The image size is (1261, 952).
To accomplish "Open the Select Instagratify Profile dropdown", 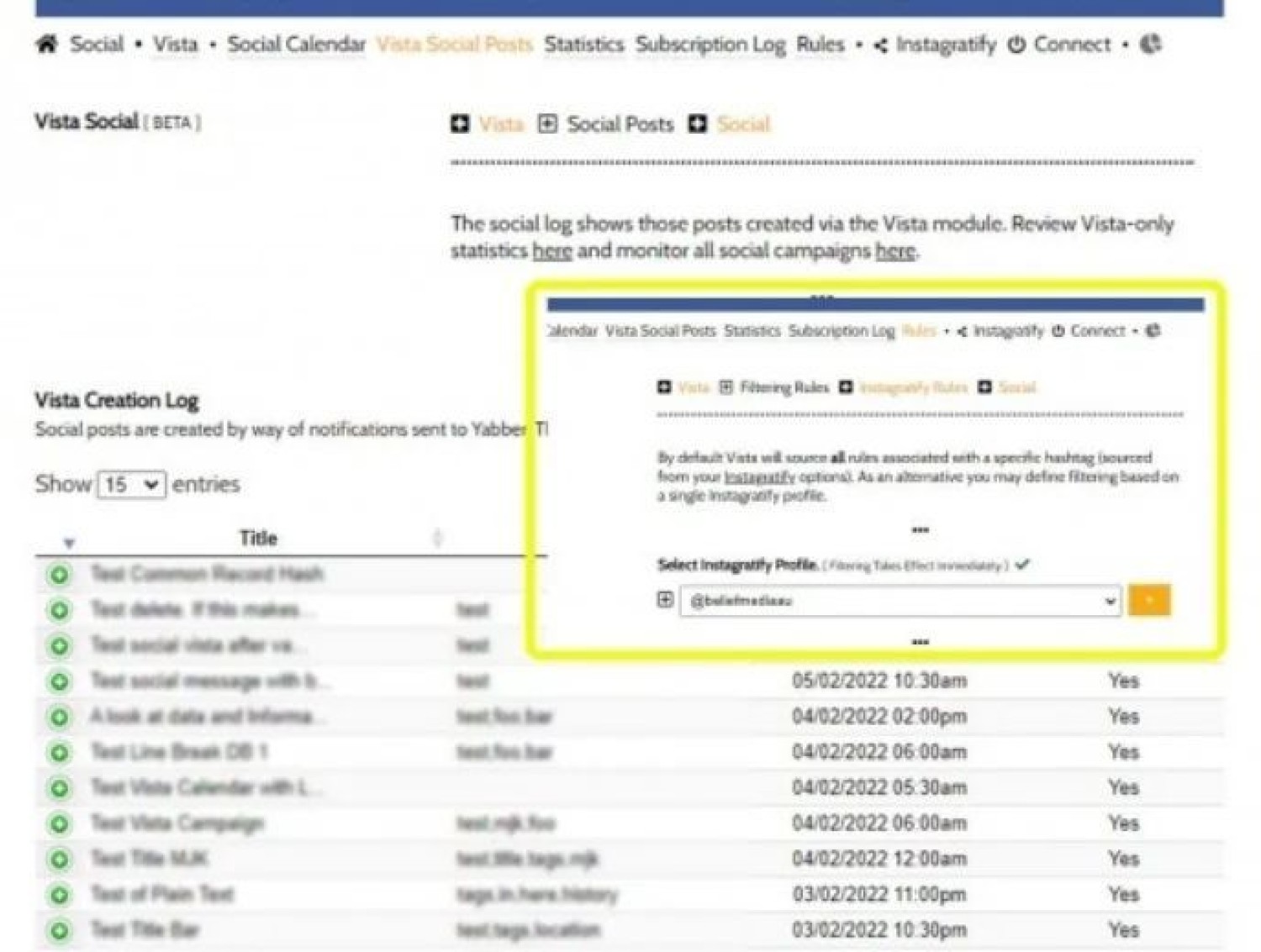I will [x=900, y=601].
